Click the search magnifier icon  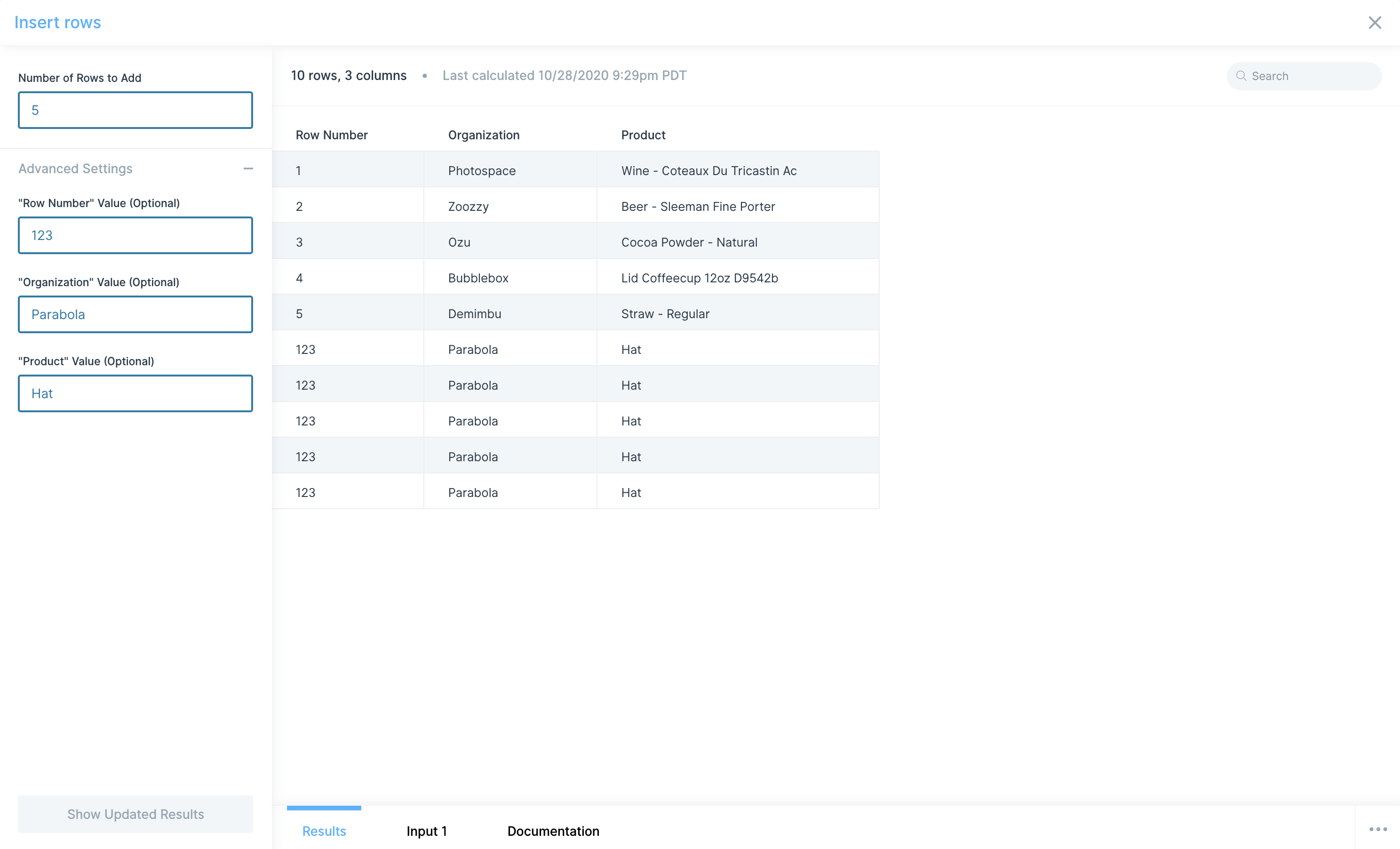(x=1241, y=76)
